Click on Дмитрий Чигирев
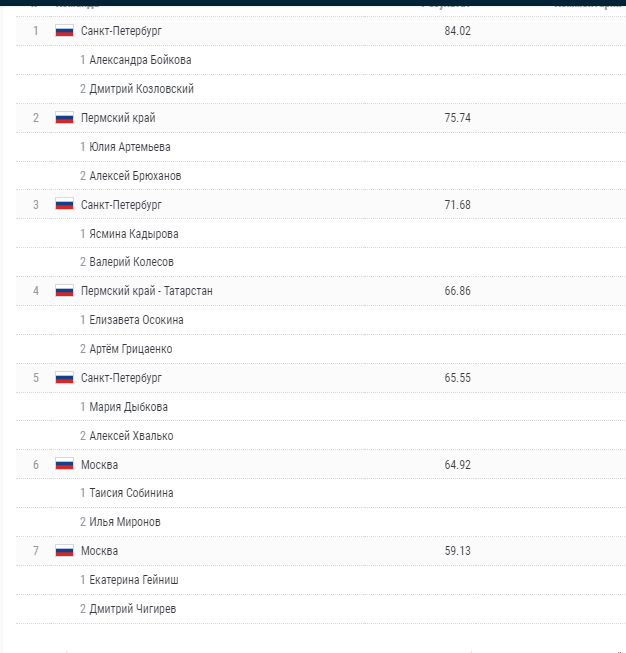 pyautogui.click(x=134, y=609)
